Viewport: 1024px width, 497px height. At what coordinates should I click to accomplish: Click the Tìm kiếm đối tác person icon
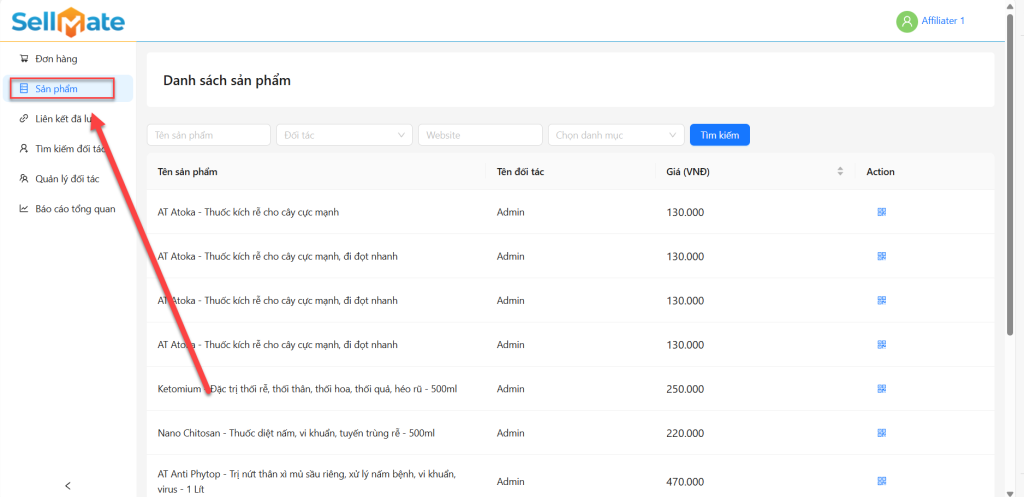[x=24, y=149]
